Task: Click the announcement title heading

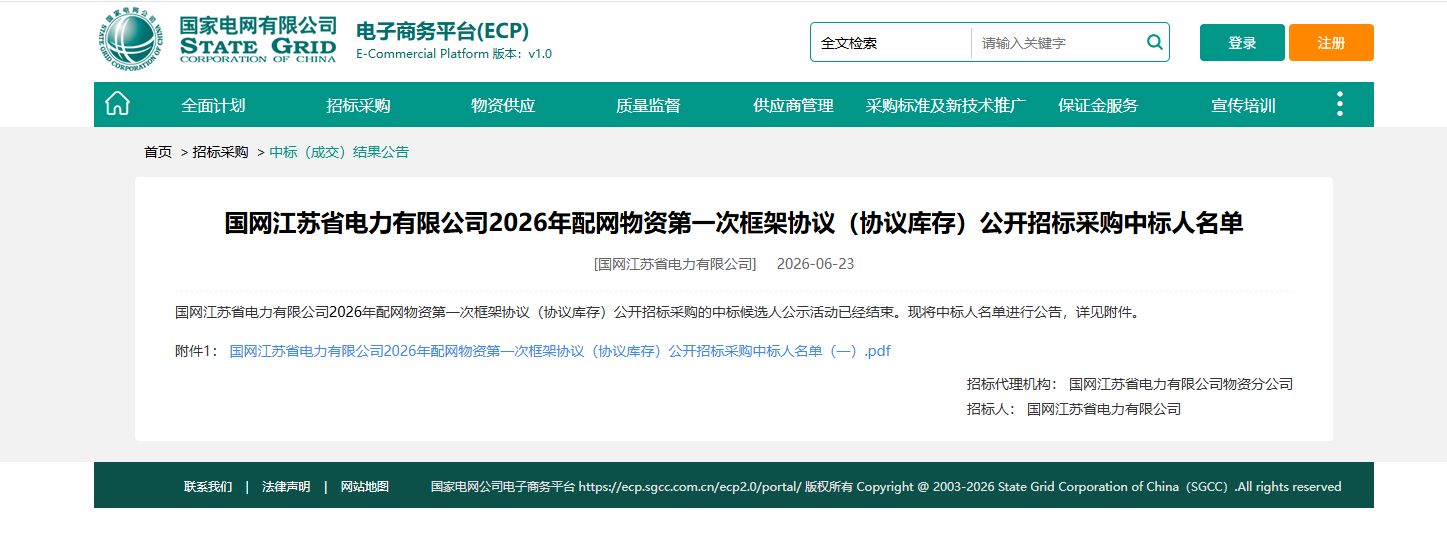Action: 734,223
